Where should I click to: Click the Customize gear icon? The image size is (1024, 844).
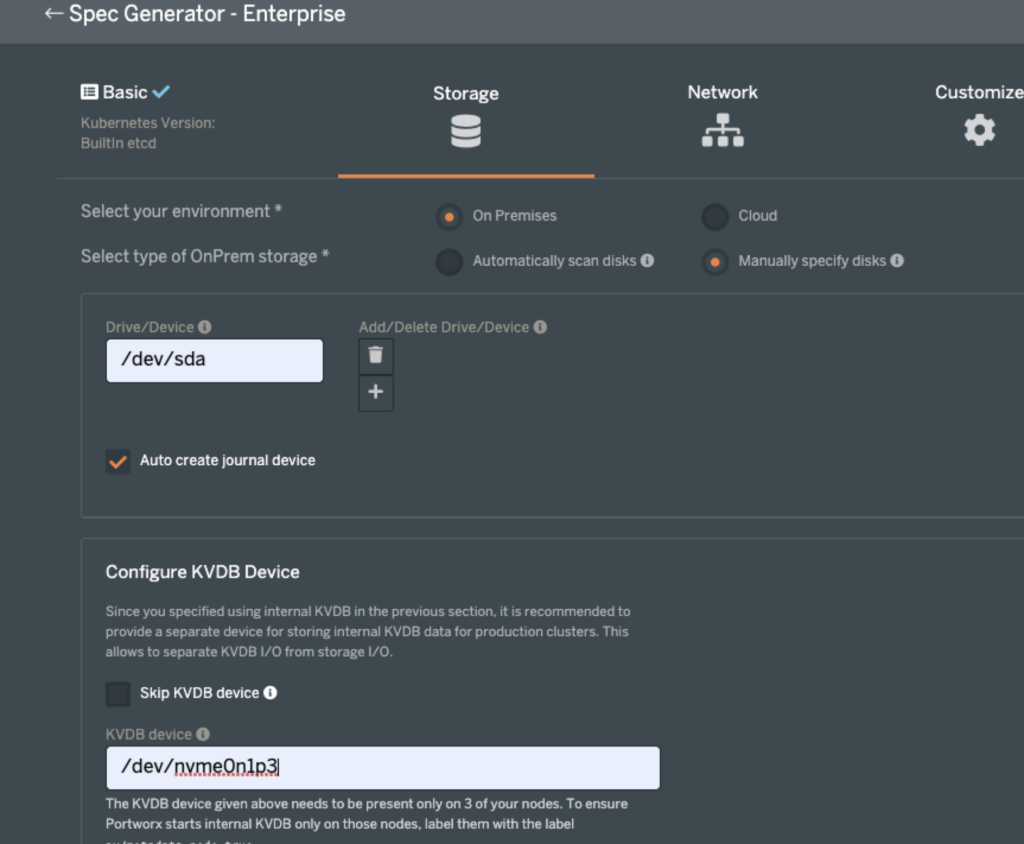point(979,130)
